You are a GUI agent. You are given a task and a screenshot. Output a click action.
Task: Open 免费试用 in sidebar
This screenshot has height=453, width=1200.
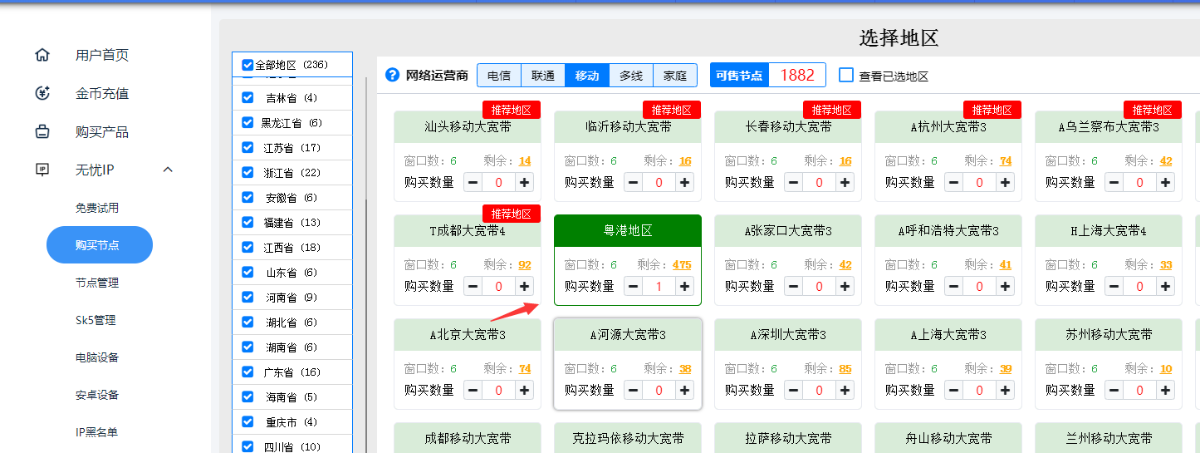(x=97, y=208)
